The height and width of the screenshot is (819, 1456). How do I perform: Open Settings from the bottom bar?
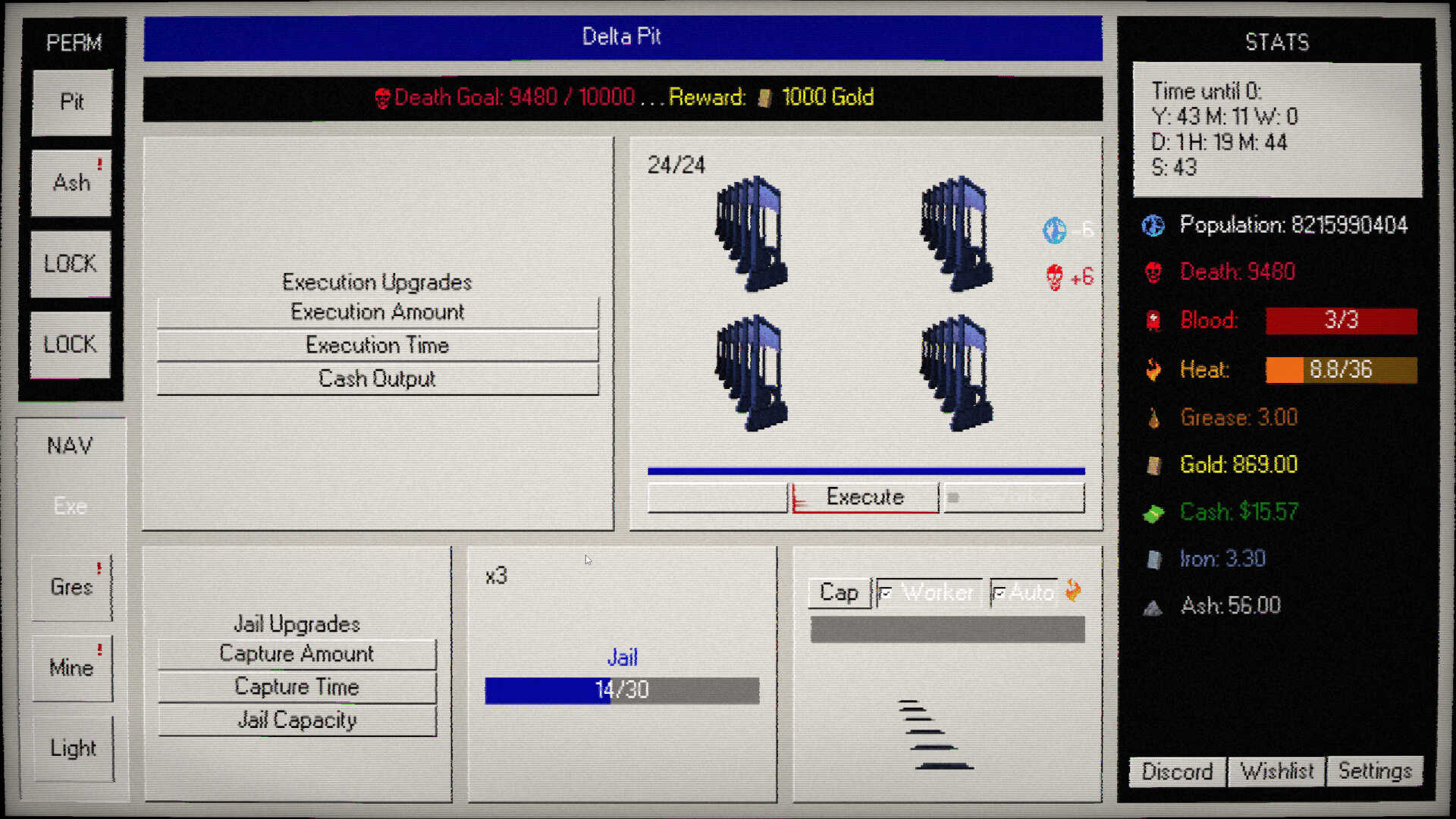pos(1374,771)
